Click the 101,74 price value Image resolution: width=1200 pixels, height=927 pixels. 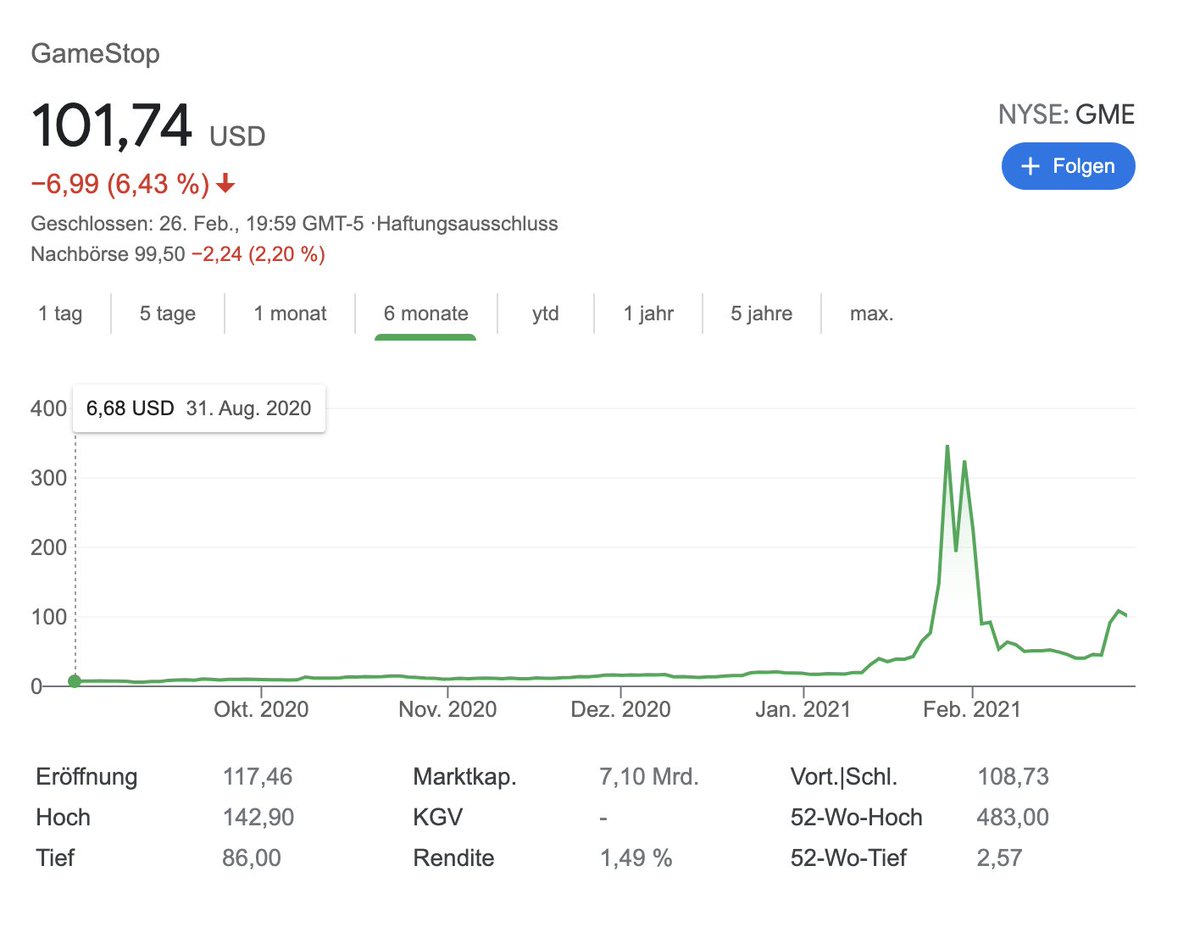111,126
